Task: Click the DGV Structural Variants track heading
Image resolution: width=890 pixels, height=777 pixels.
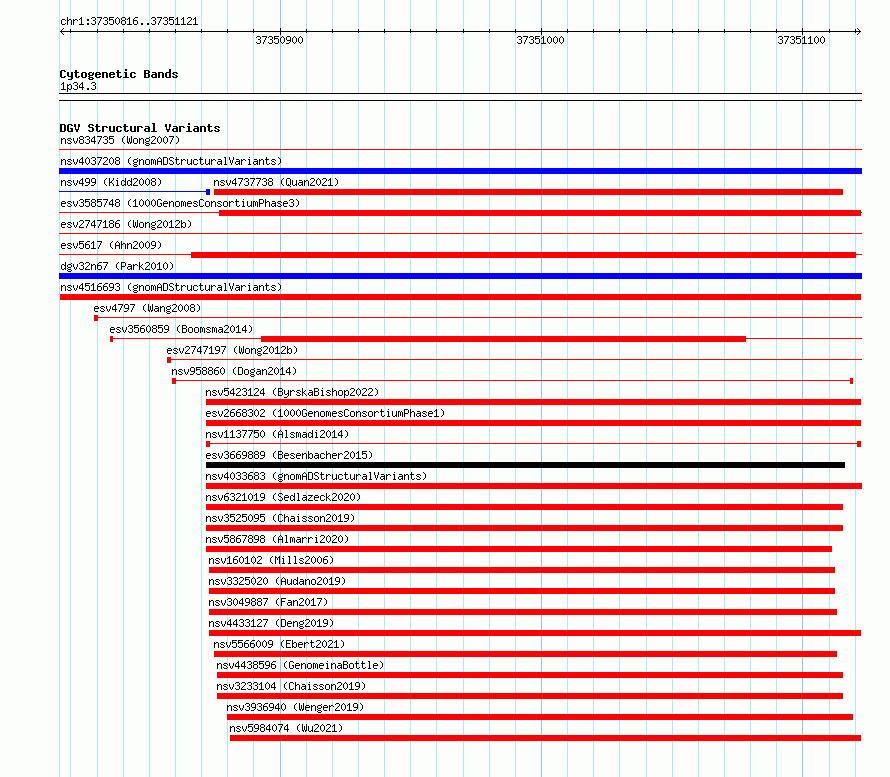Action: (x=140, y=128)
